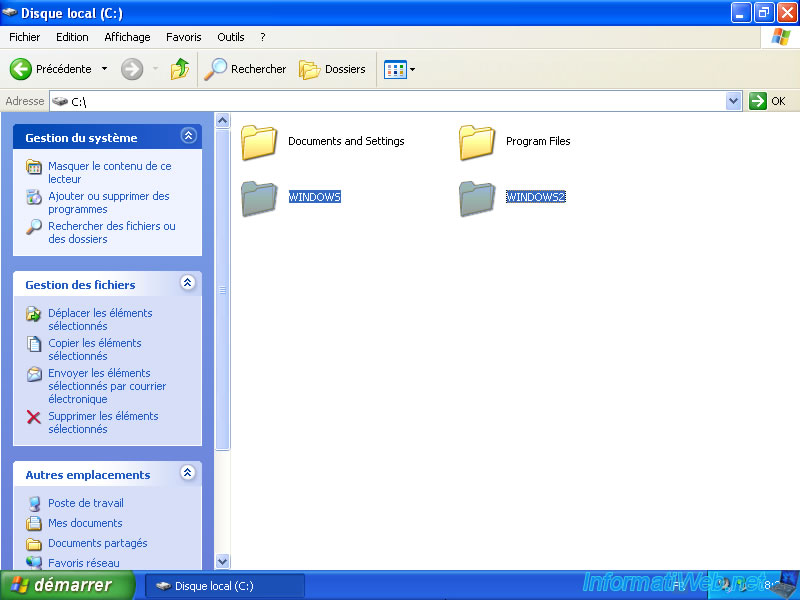The image size is (800, 600).
Task: Select the Program Files folder icon
Action: coord(477,142)
